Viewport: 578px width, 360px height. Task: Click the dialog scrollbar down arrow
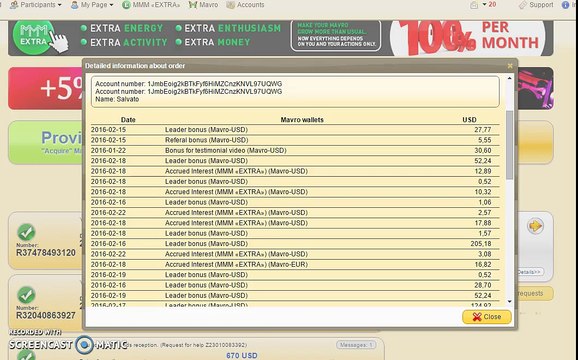[x=509, y=301]
